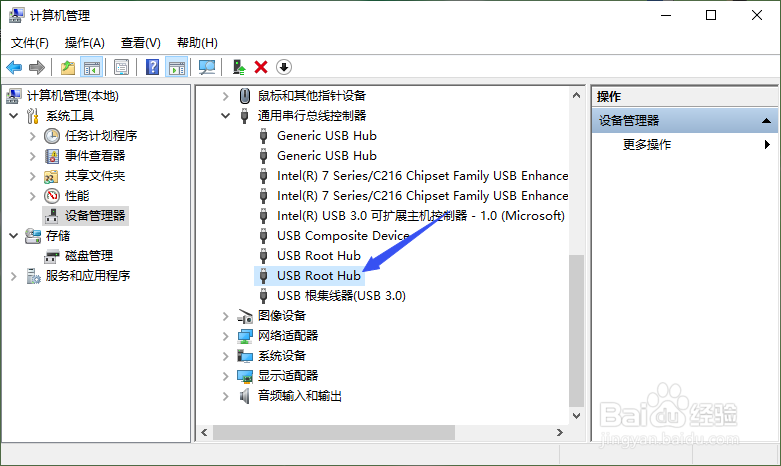Click the Up one level folder icon
The width and height of the screenshot is (781, 466).
[68, 67]
